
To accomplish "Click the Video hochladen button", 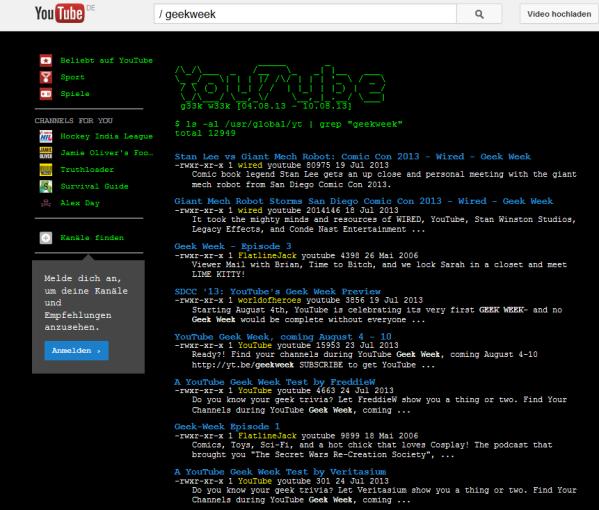I will (559, 14).
